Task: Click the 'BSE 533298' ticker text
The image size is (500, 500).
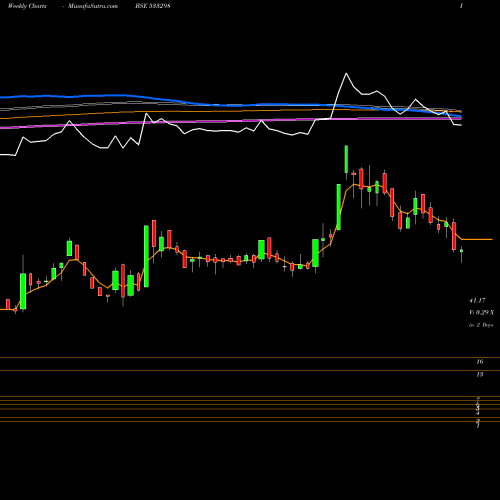Action: 153,6
